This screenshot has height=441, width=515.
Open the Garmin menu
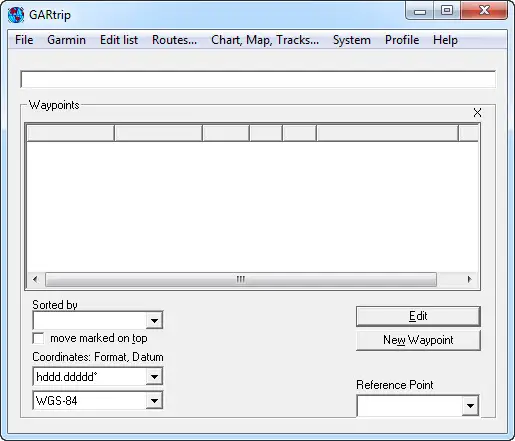coord(66,40)
